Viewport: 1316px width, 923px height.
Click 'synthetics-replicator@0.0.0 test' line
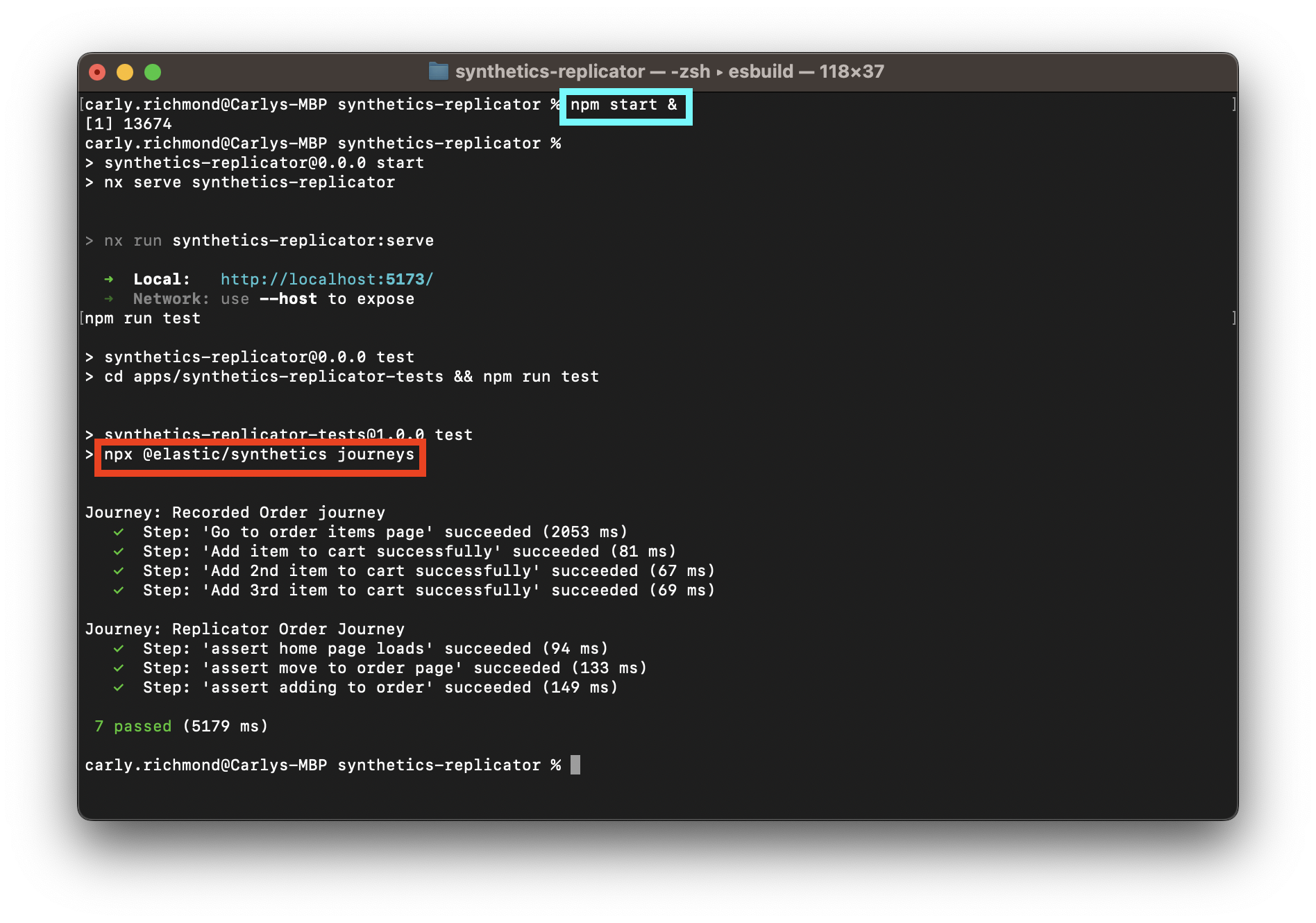250,357
